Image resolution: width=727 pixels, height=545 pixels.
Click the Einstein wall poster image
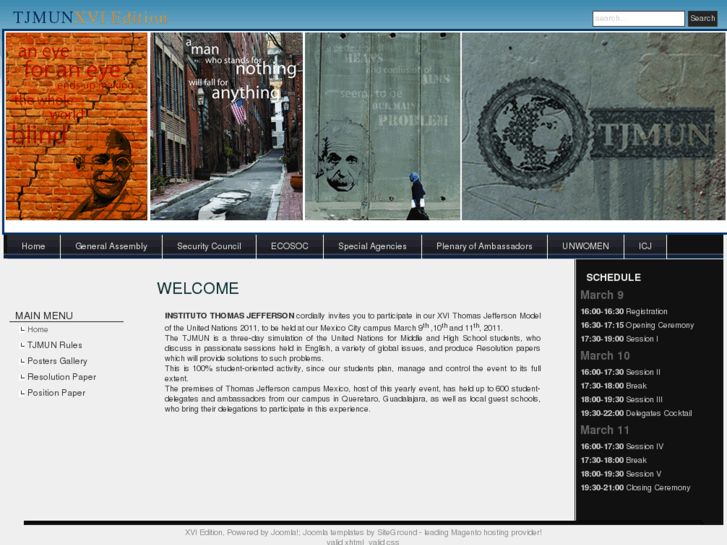tap(383, 126)
